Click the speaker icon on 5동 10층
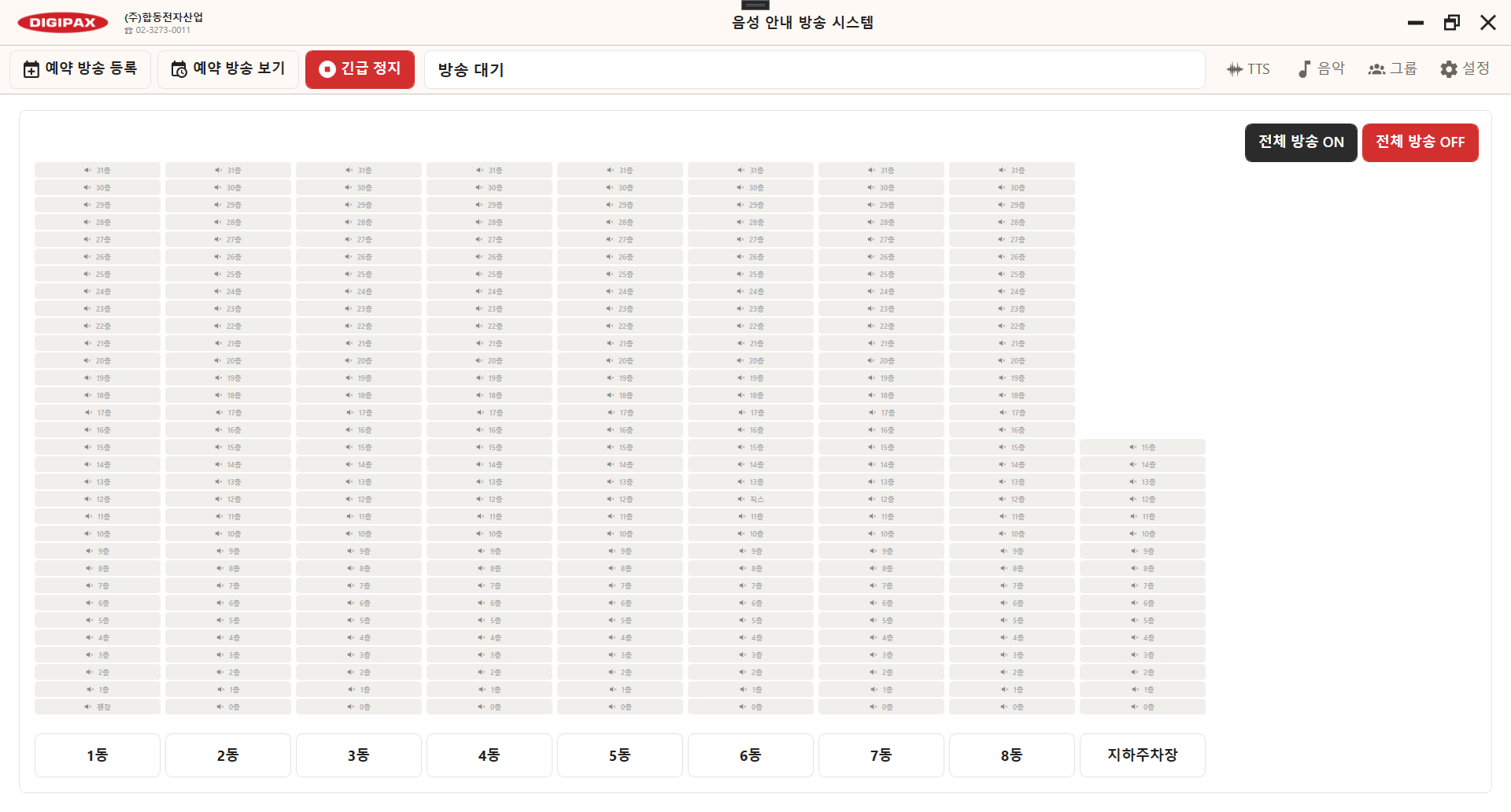The image size is (1511, 812). point(611,533)
